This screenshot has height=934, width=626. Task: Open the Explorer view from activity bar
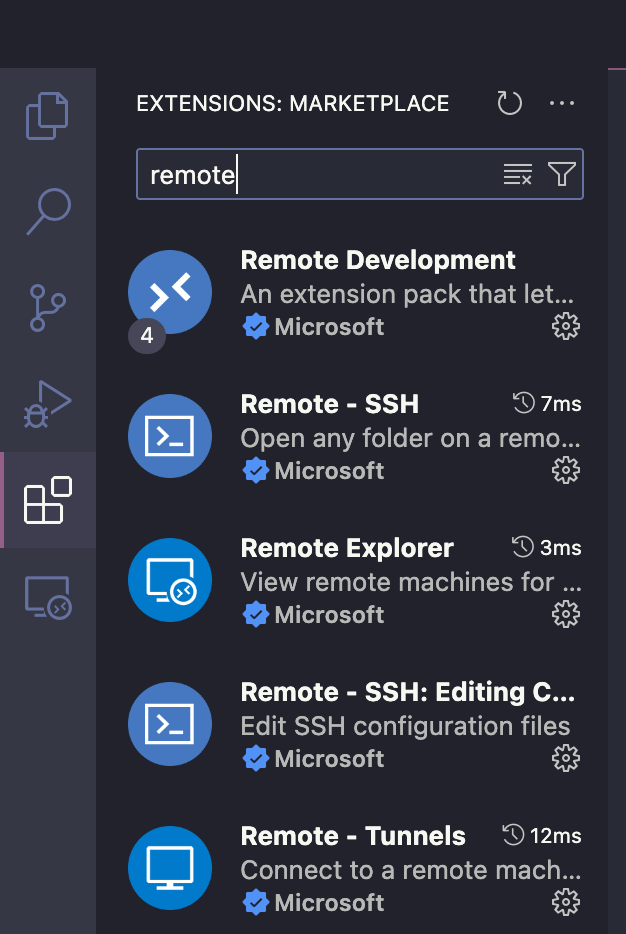(47, 115)
